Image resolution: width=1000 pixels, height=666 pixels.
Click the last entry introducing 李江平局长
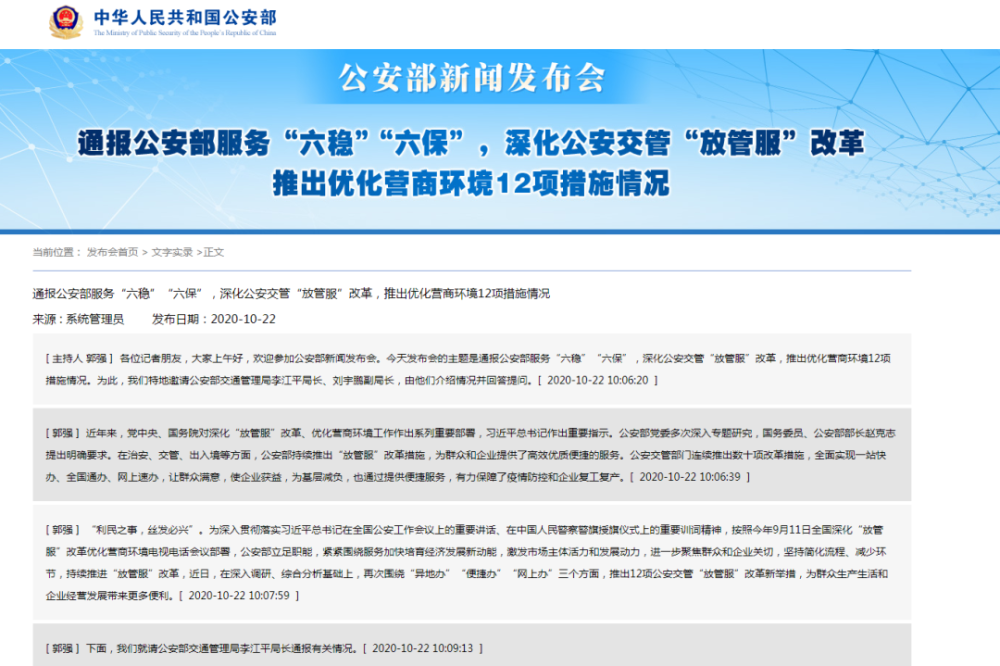[472, 646]
